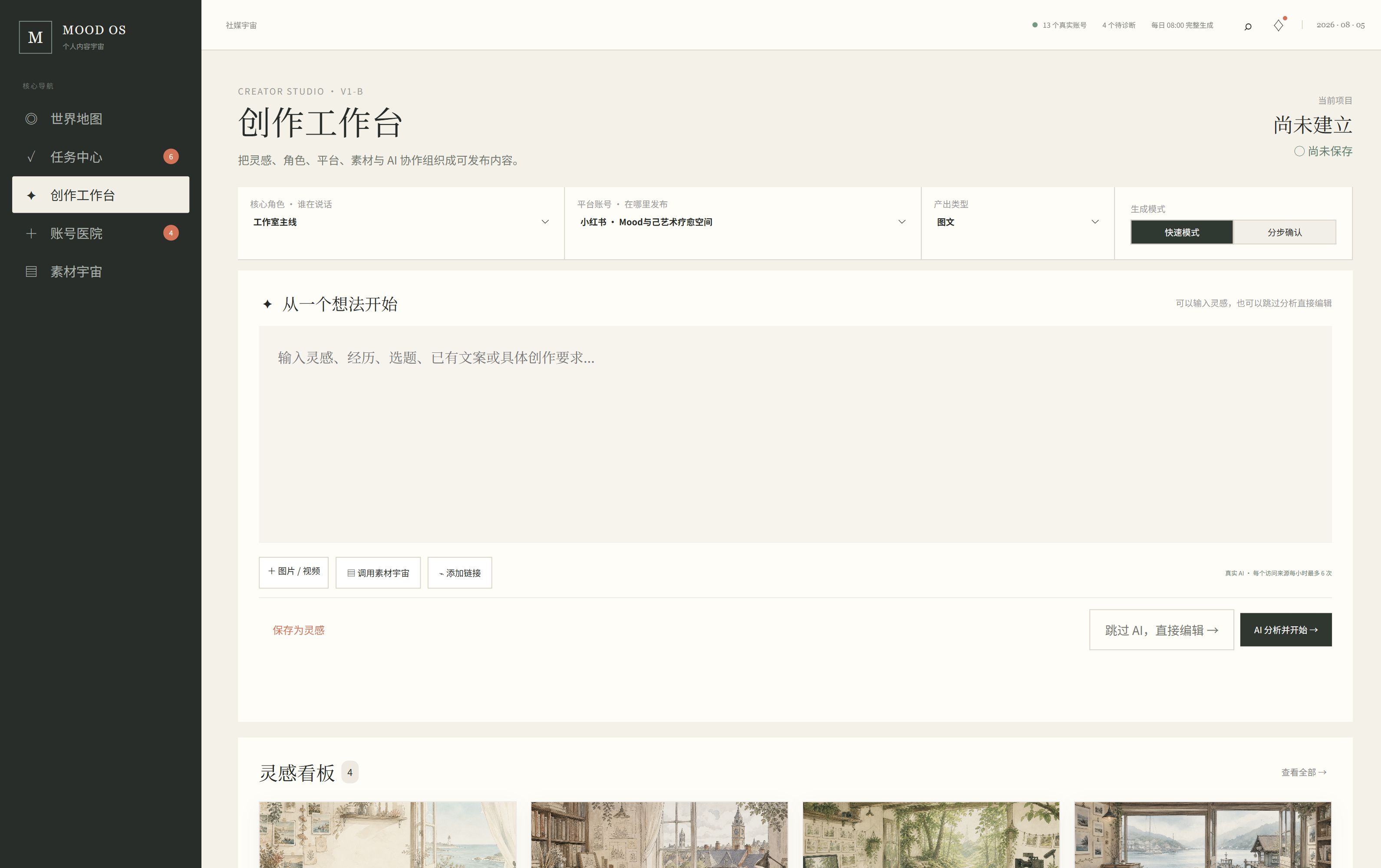This screenshot has height=868, width=1381.
Task: Click star icon beside 从一个想法开始
Action: (267, 304)
